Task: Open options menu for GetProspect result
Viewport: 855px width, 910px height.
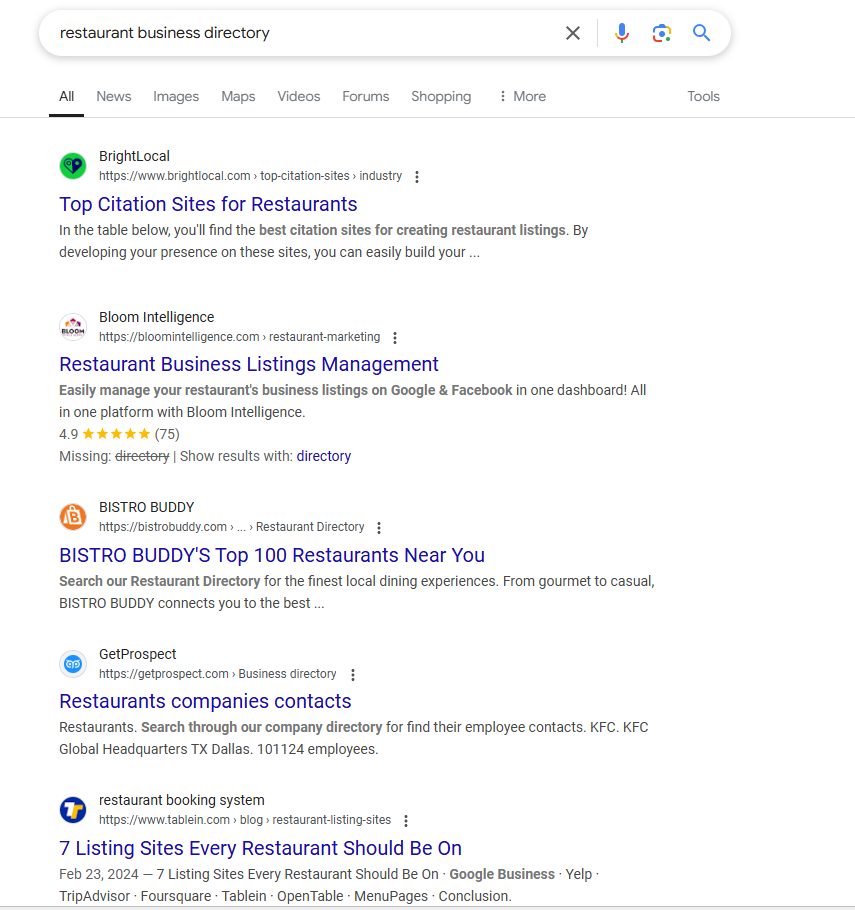Action: [352, 675]
